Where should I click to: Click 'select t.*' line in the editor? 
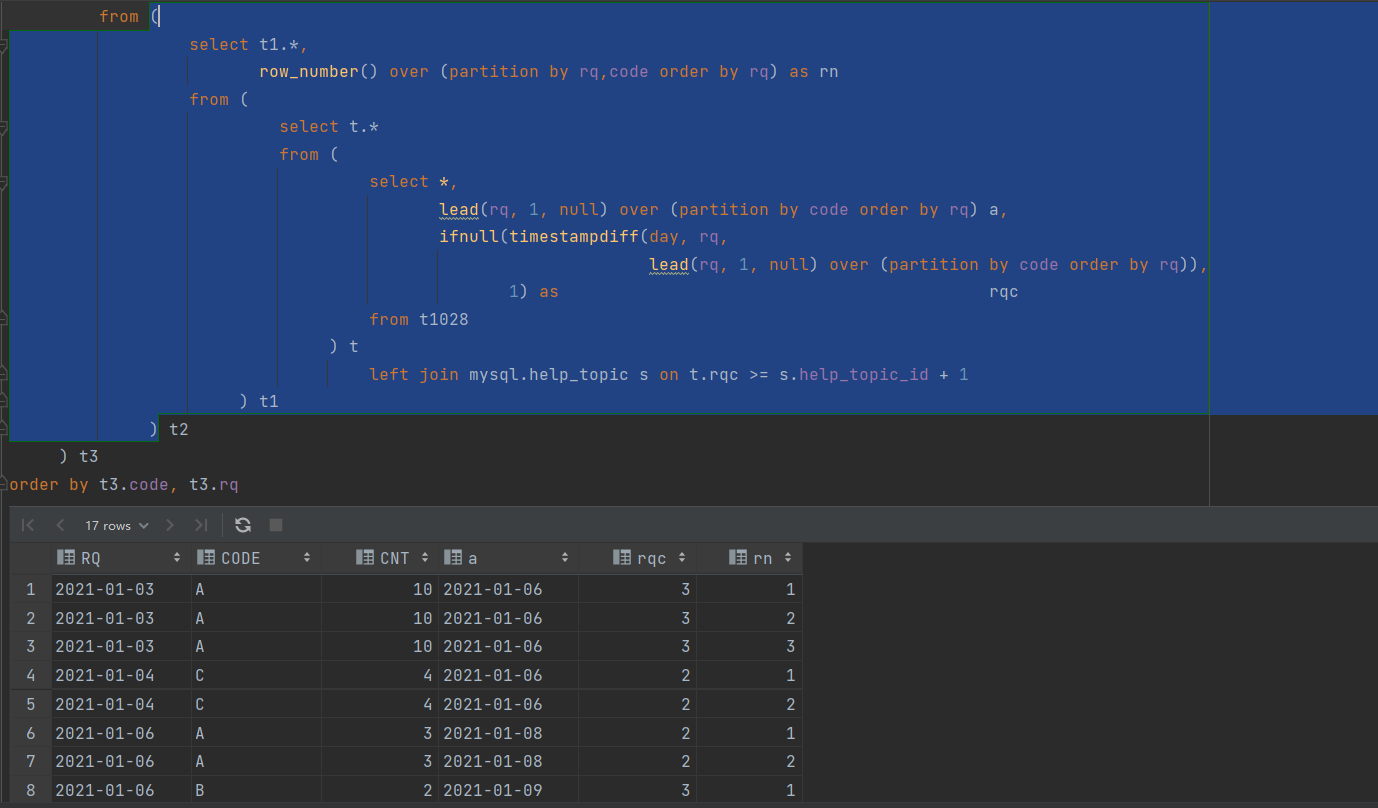(329, 127)
